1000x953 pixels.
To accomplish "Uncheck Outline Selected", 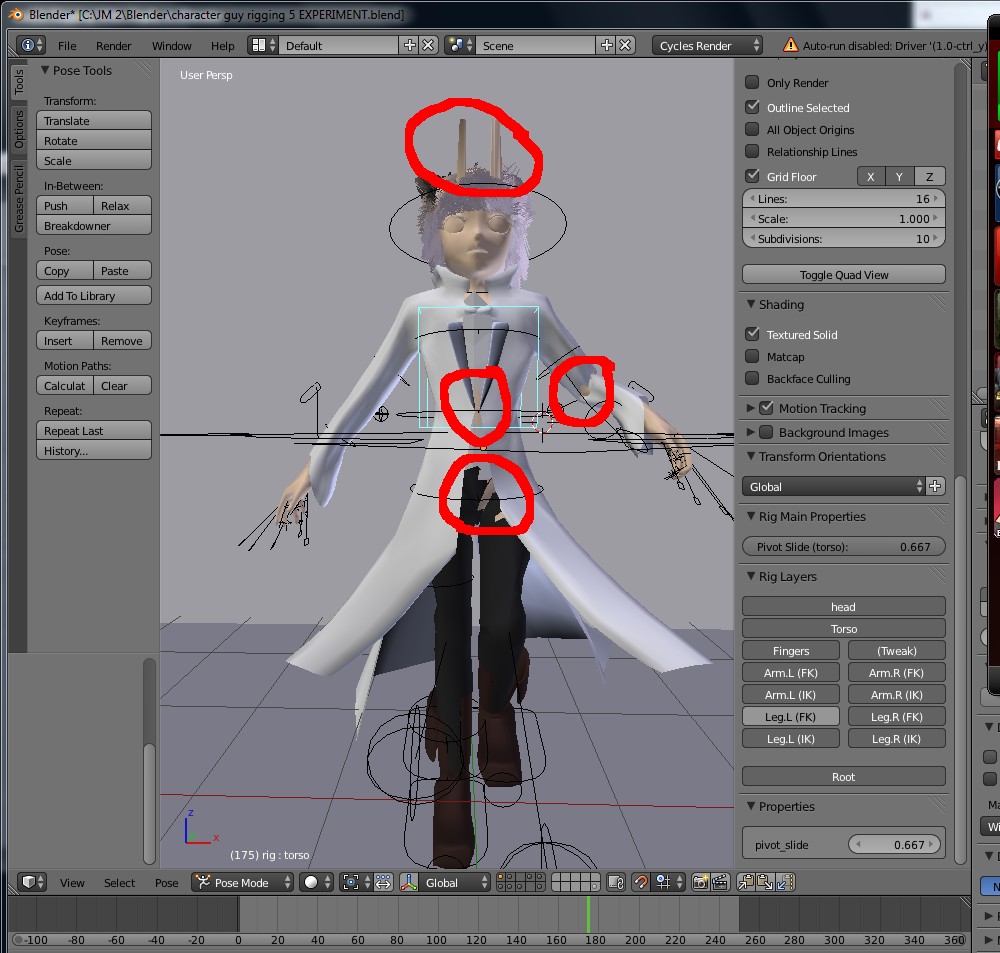I will point(753,107).
